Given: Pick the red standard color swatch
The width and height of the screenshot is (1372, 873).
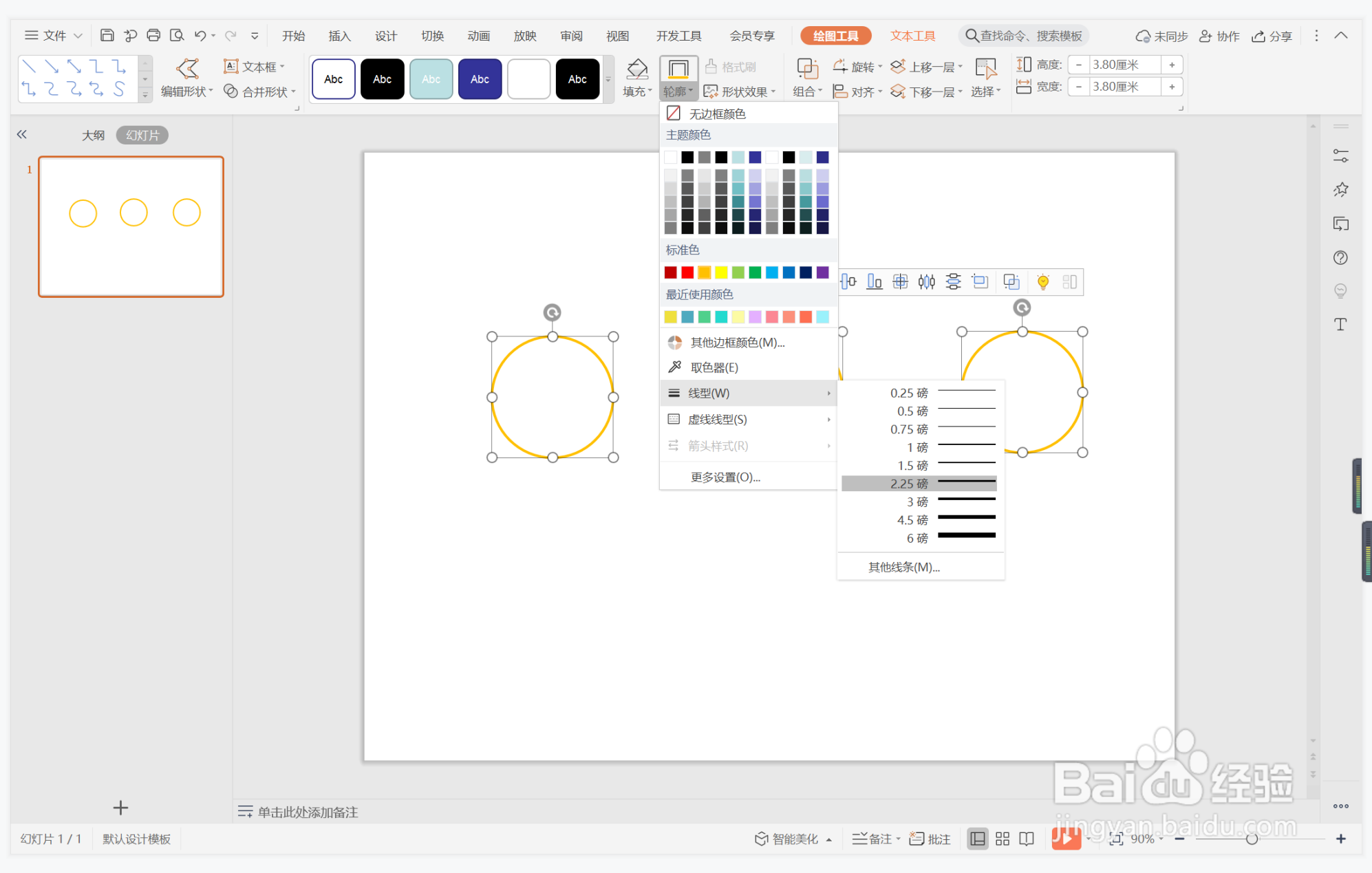Looking at the screenshot, I should [x=687, y=272].
